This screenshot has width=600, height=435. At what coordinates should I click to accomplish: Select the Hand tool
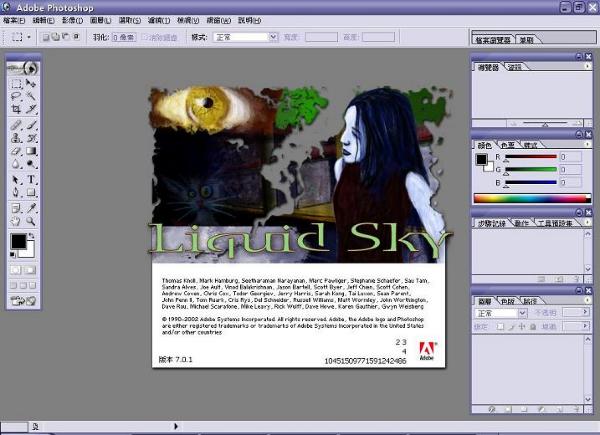(x=16, y=221)
